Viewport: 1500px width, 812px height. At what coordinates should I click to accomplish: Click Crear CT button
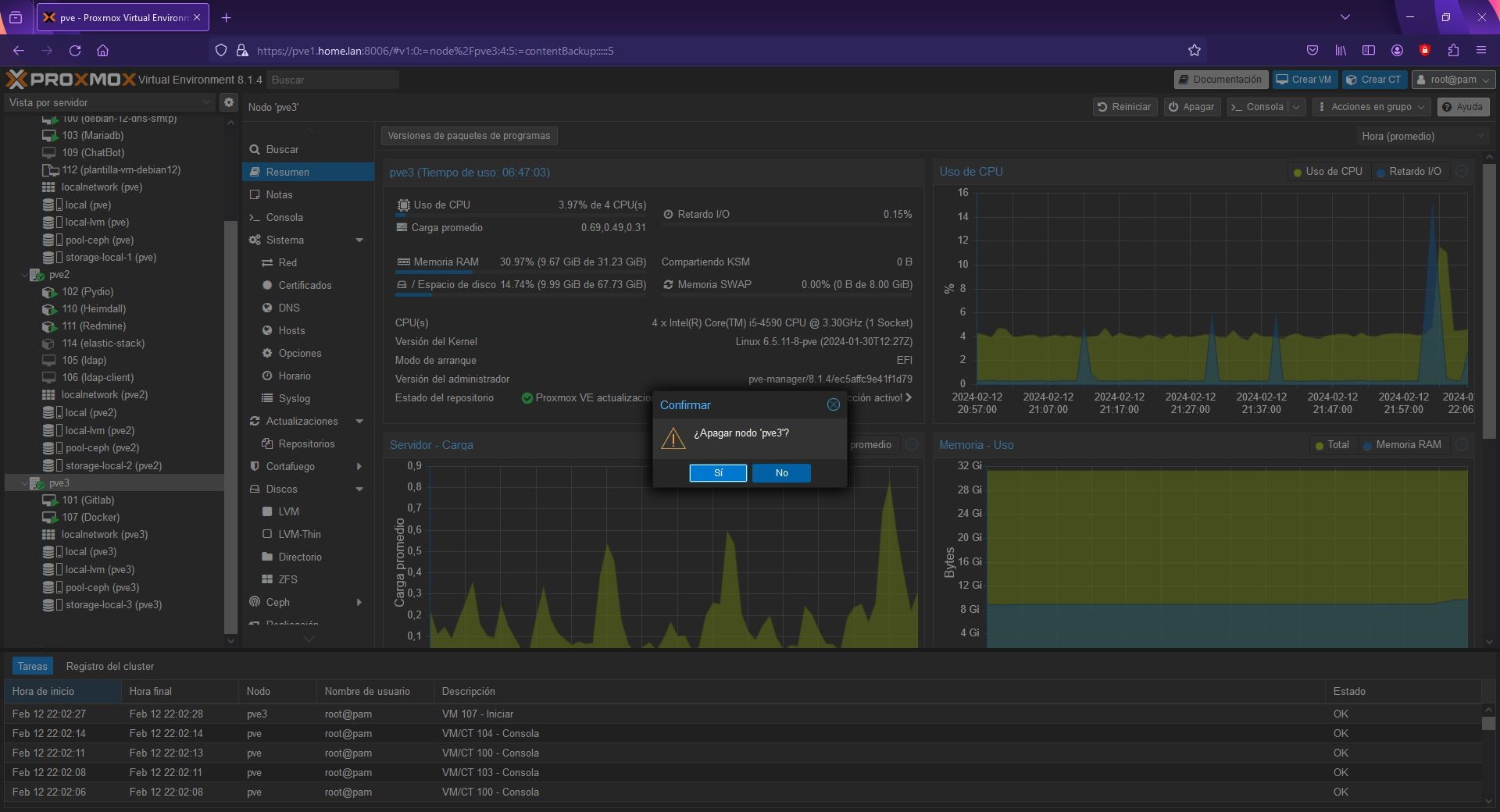tap(1374, 80)
